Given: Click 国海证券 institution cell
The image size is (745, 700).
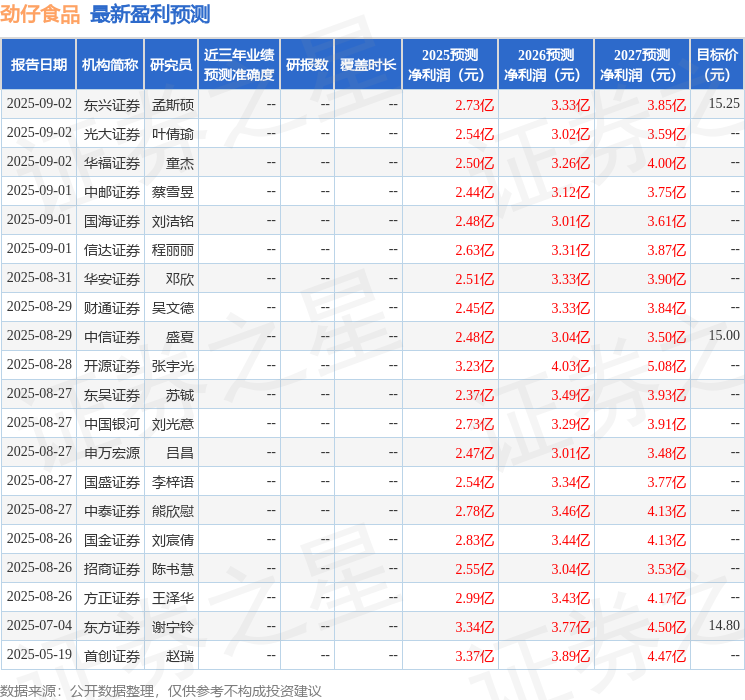Looking at the screenshot, I should pyautogui.click(x=112, y=221).
